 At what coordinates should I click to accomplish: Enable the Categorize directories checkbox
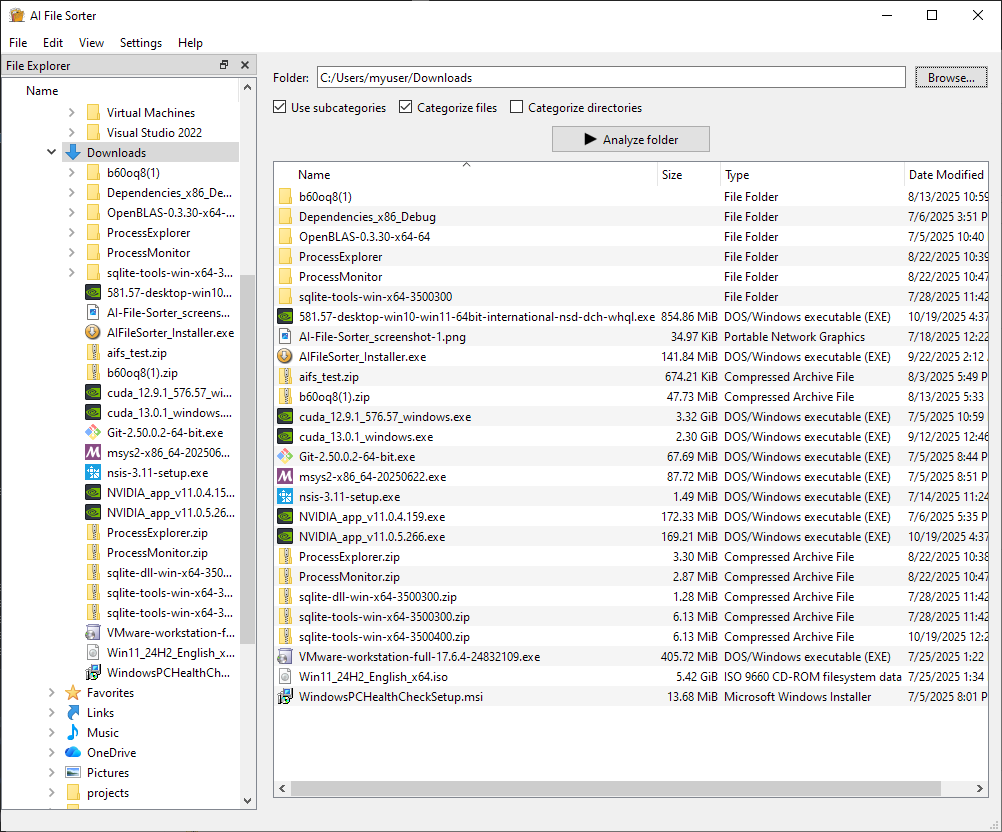click(517, 107)
